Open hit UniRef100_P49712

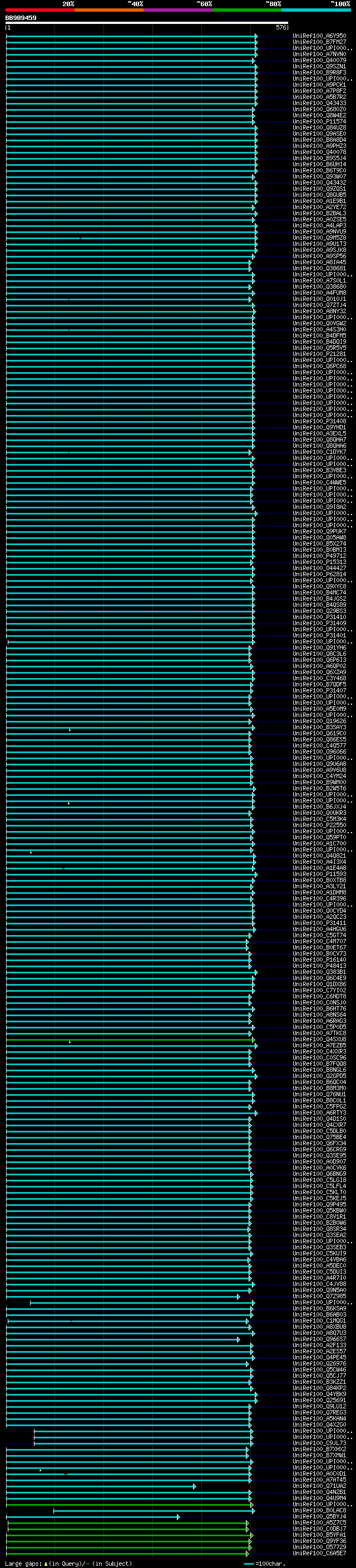click(319, 556)
